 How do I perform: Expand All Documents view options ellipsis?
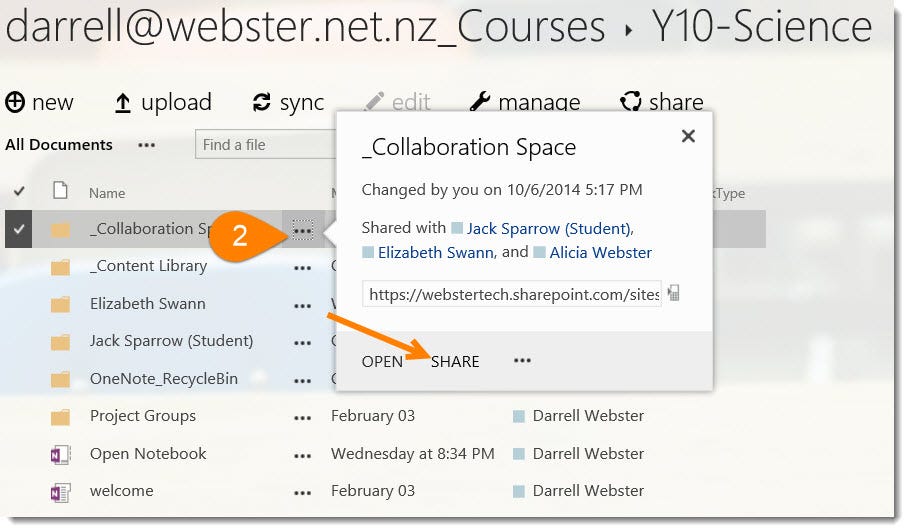147,145
